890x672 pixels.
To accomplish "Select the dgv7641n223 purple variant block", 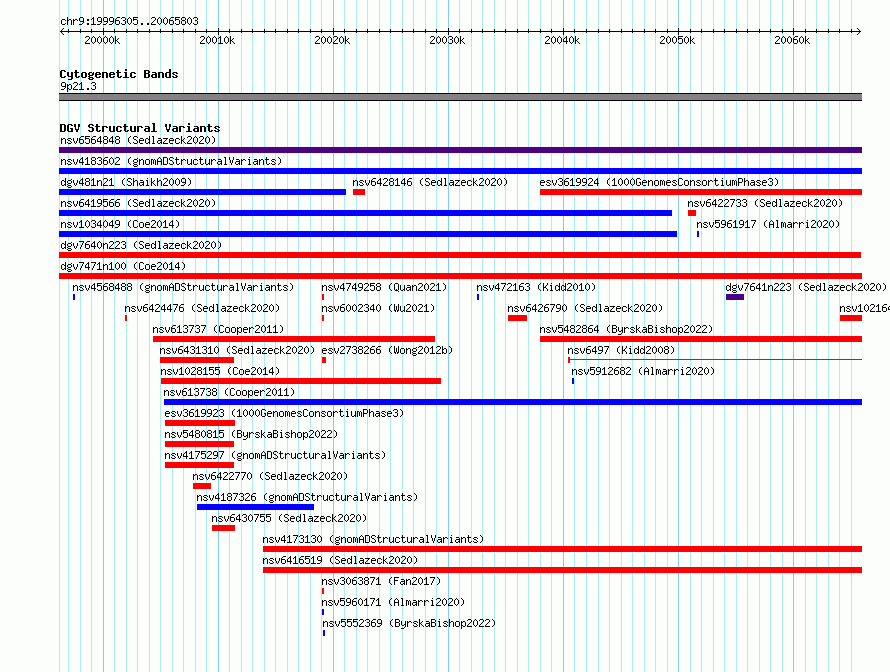I will tap(734, 297).
